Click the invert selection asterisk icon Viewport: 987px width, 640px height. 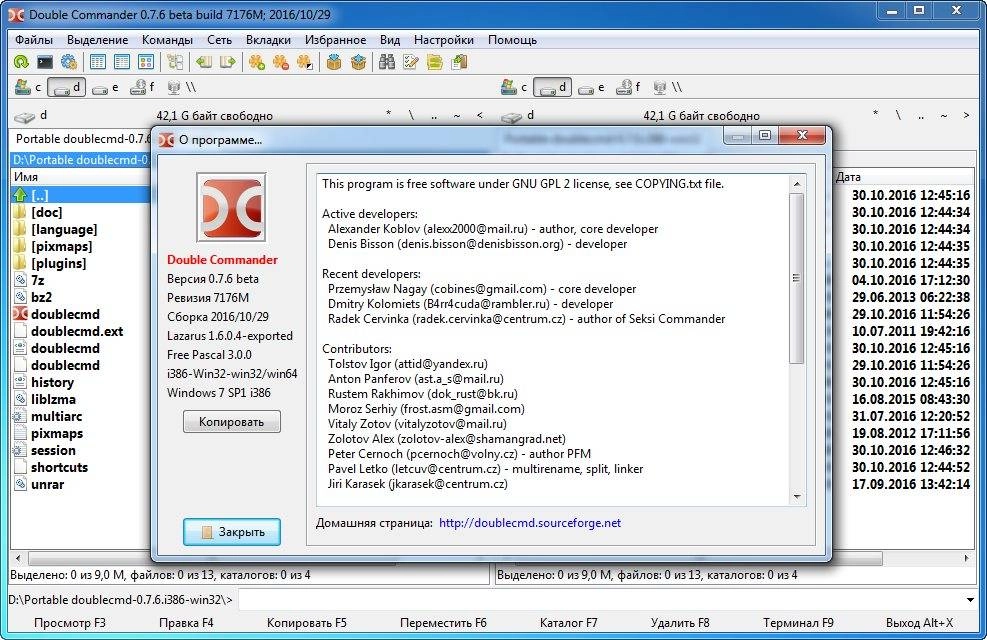pos(305,62)
